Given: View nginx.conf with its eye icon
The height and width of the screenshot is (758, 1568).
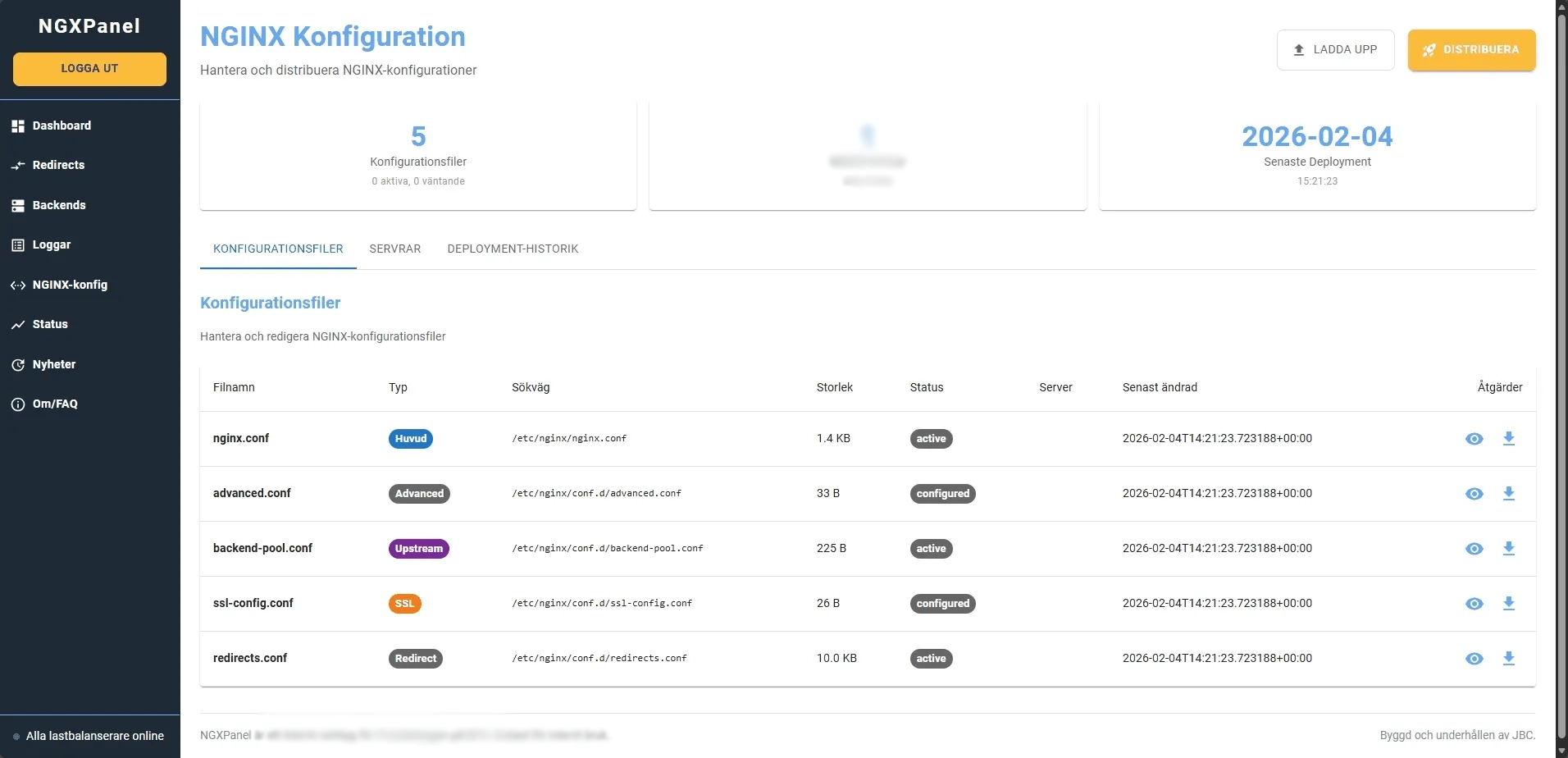Looking at the screenshot, I should tap(1474, 439).
